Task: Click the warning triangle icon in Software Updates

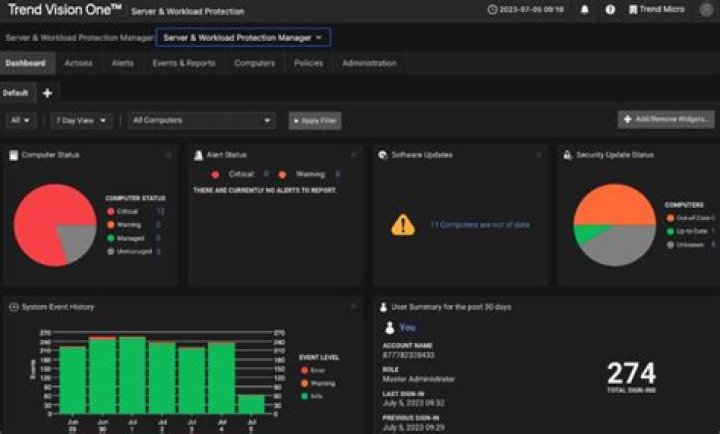Action: point(403,225)
